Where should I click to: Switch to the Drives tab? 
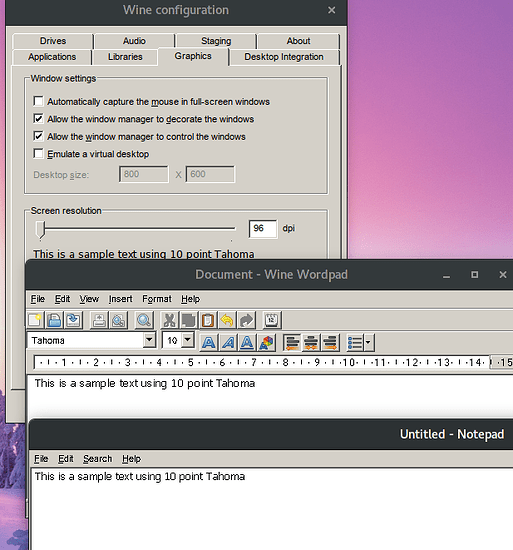[53, 41]
